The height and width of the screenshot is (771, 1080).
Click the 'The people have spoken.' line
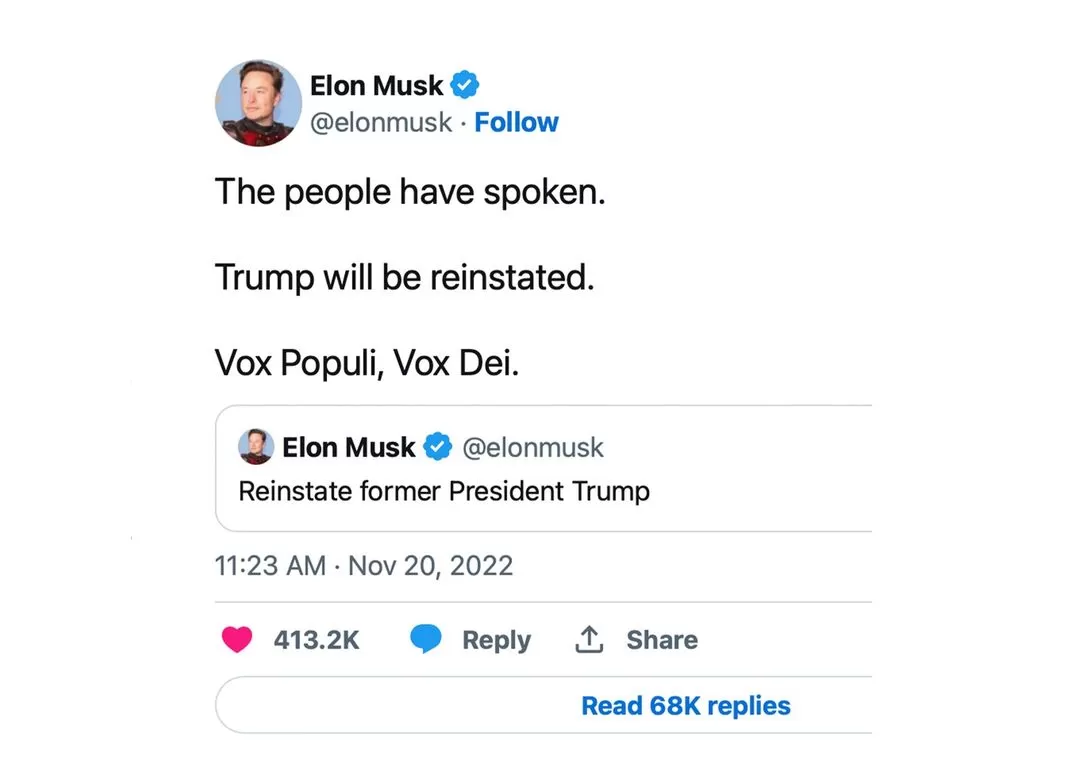410,192
